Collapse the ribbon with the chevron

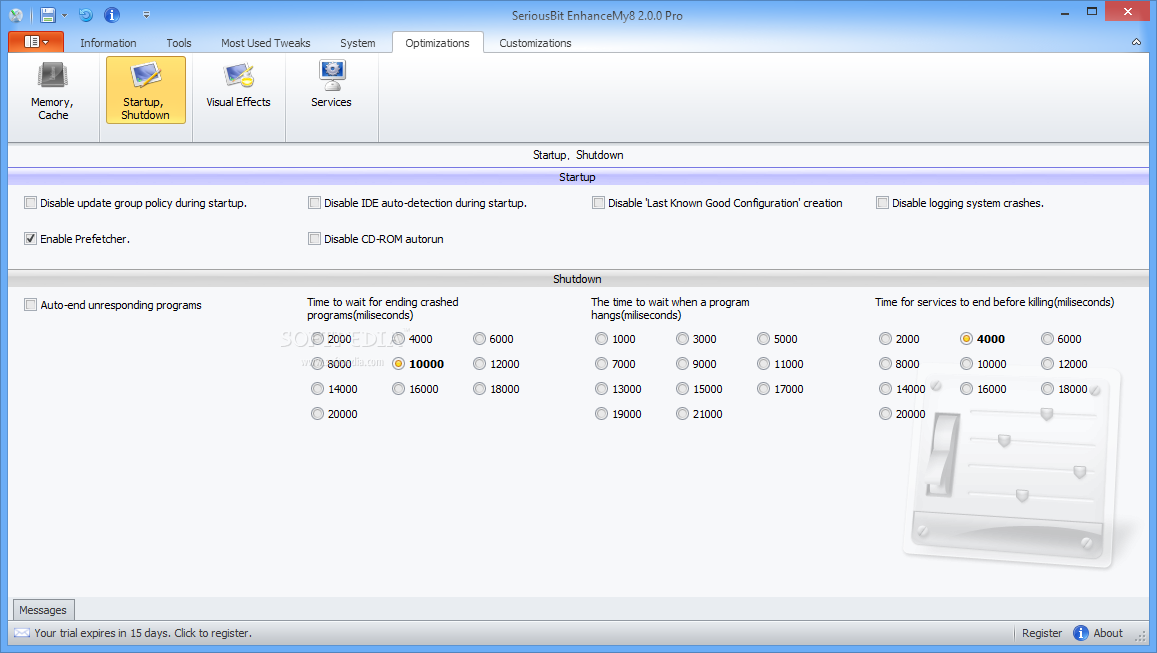point(1136,42)
